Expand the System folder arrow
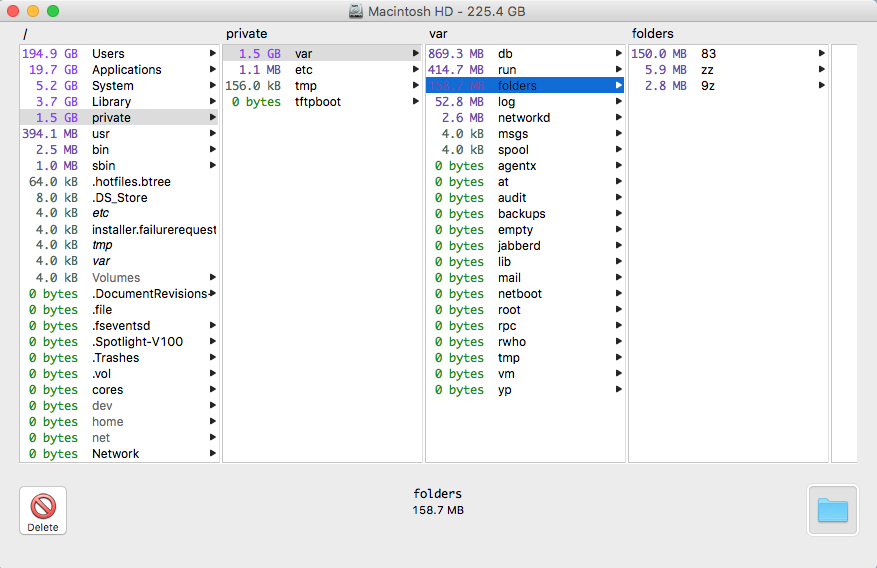The image size is (877, 568). (213, 85)
